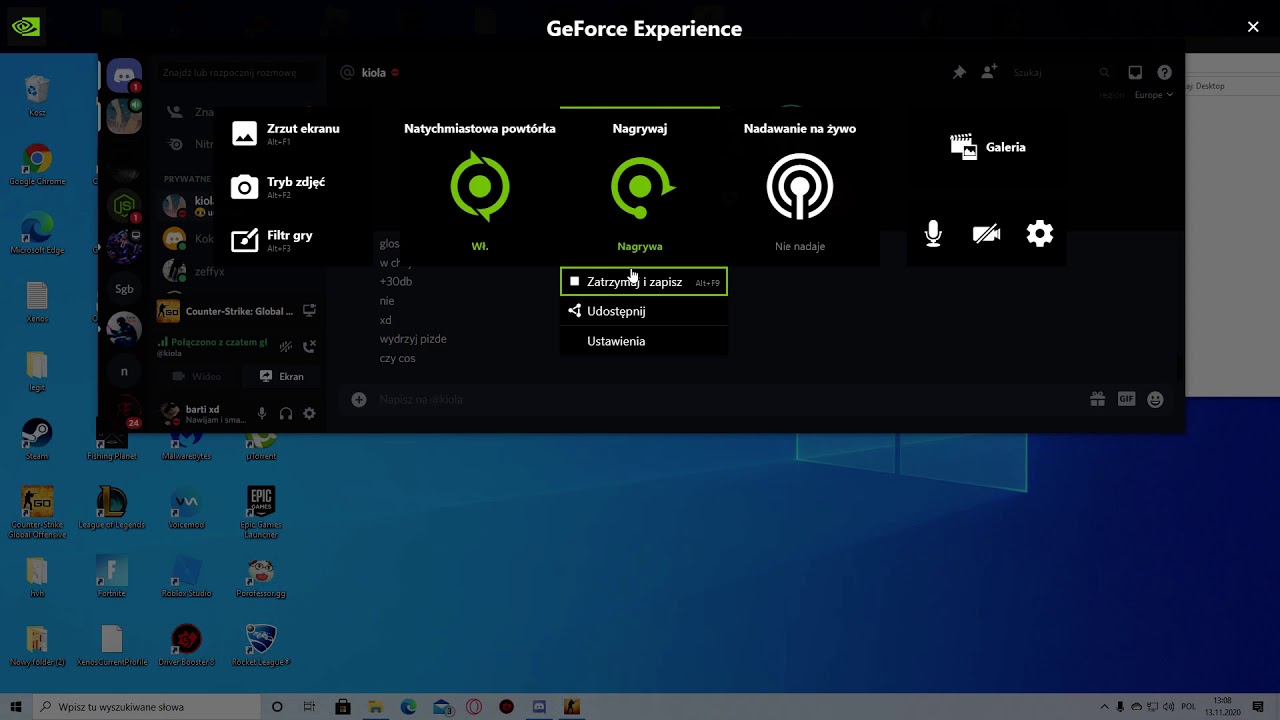Click the Natychmiastowa powtórka instant replay icon
1280x720 pixels.
(480, 187)
